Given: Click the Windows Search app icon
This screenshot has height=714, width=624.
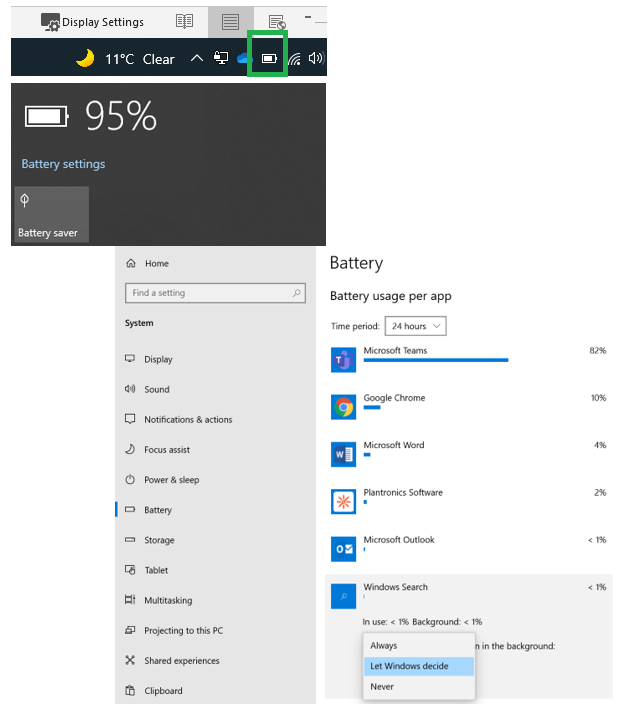Looking at the screenshot, I should pyautogui.click(x=343, y=596).
